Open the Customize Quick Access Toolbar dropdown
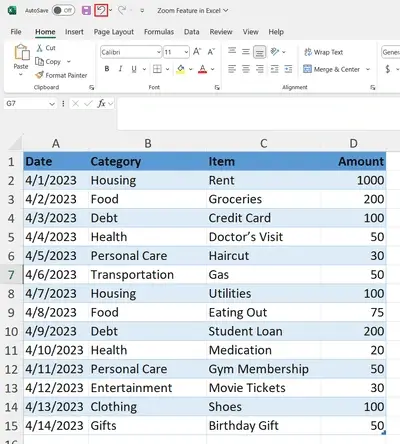This screenshot has width=400, height=444. tap(142, 11)
